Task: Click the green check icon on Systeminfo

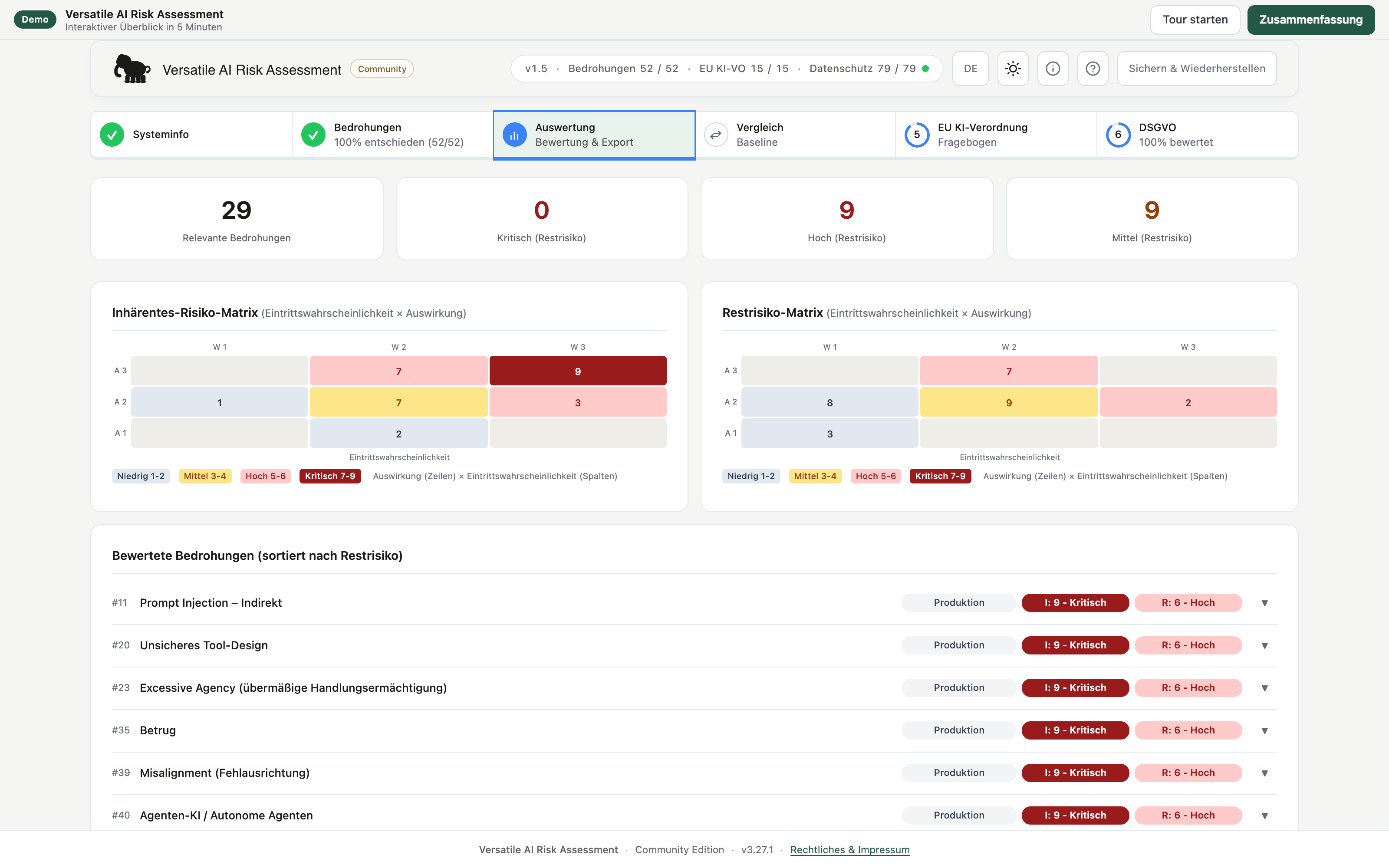Action: pyautogui.click(x=112, y=135)
